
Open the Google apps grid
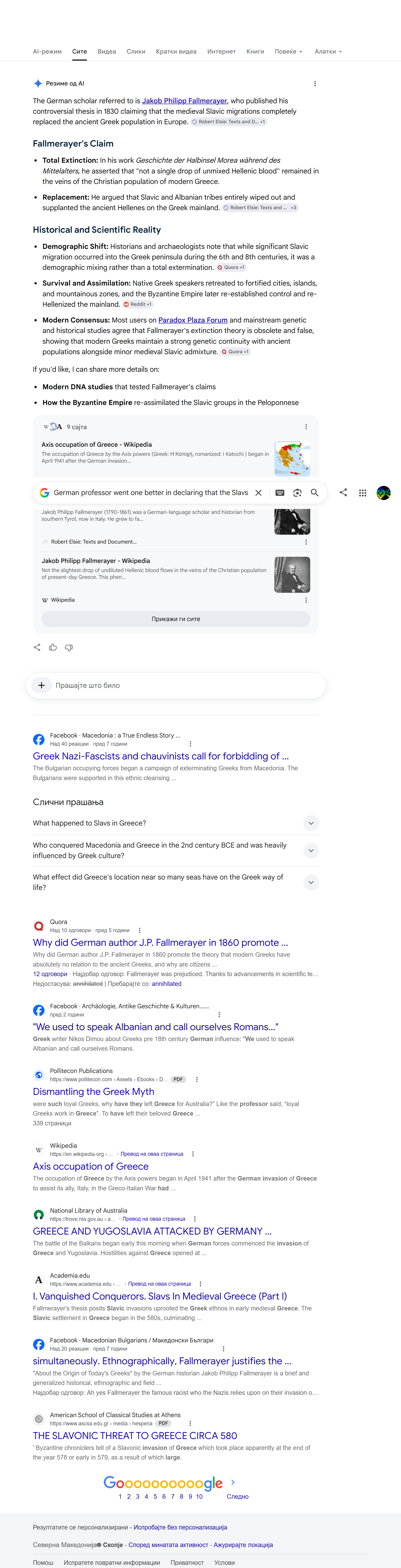click(363, 493)
